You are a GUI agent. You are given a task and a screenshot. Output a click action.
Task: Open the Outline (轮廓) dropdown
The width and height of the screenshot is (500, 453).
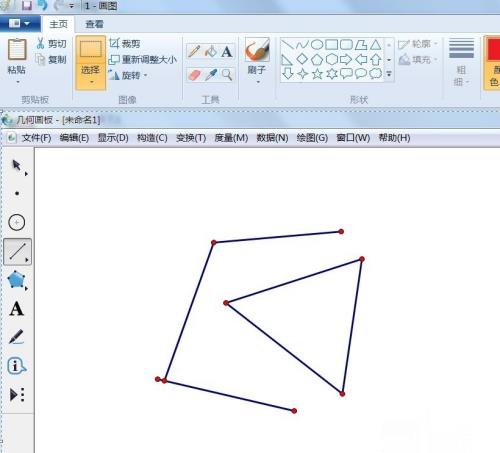(418, 44)
